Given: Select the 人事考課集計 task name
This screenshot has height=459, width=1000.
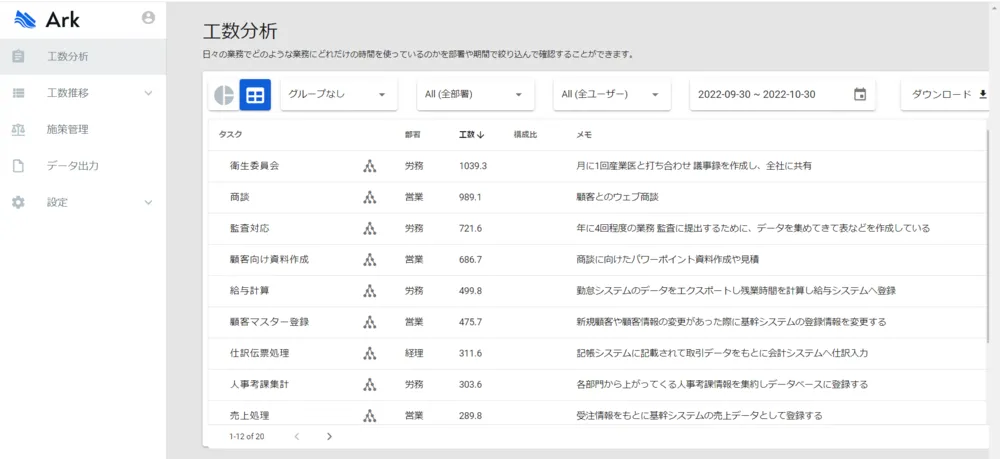Looking at the screenshot, I should 260,384.
